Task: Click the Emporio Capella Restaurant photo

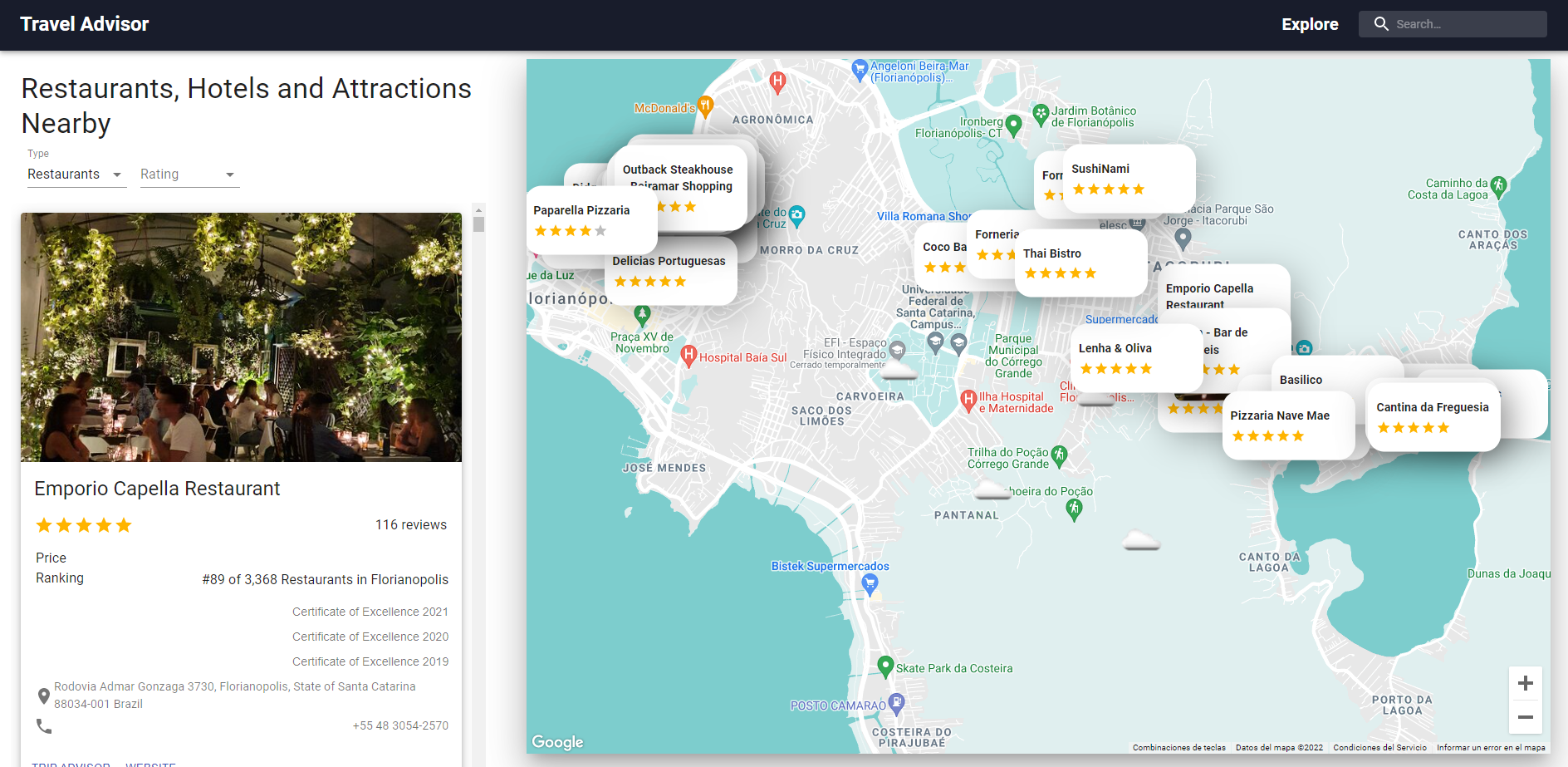Action: point(241,337)
